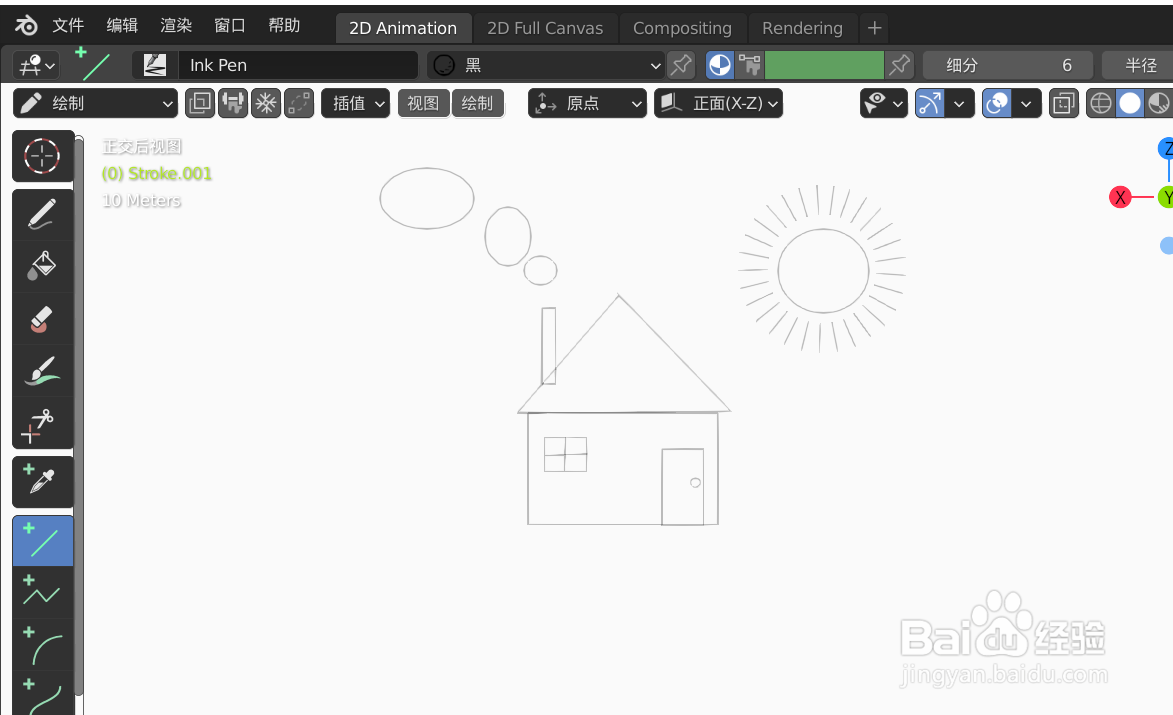Toggle draw strokes on back
Screen dimensions: 1173x715
point(200,103)
